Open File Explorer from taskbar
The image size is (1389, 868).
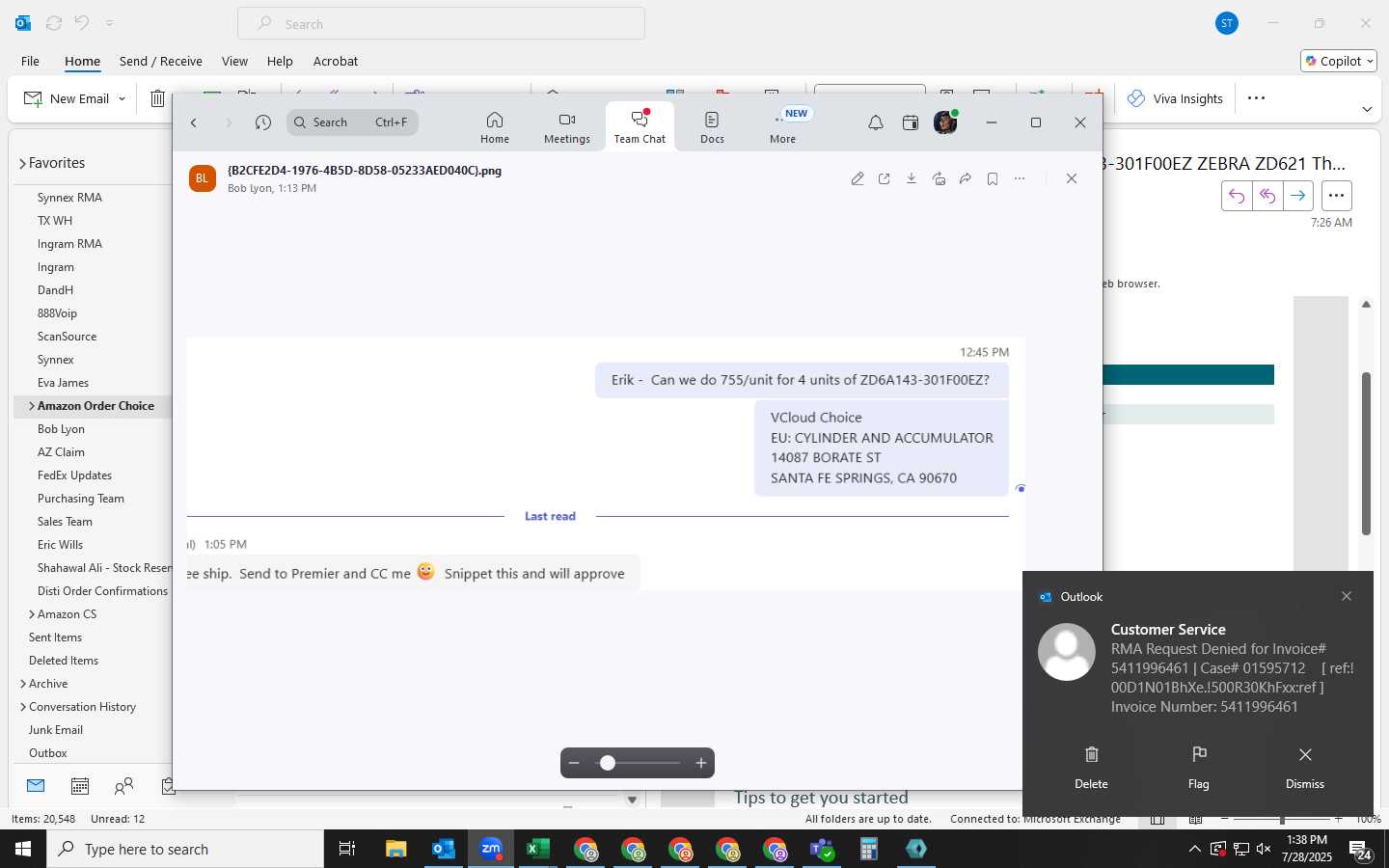click(396, 849)
